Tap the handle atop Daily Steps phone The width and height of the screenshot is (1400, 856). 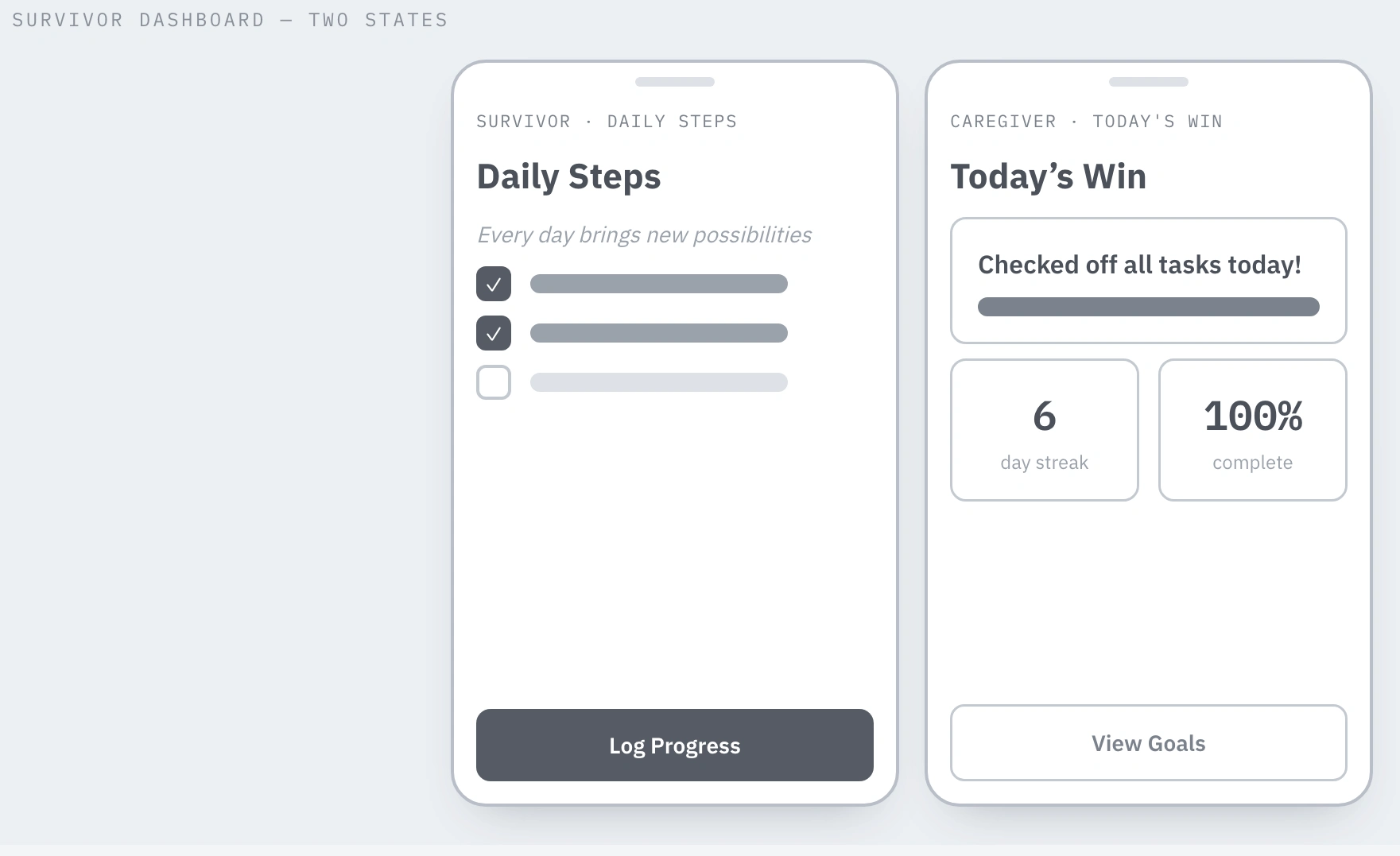[675, 82]
